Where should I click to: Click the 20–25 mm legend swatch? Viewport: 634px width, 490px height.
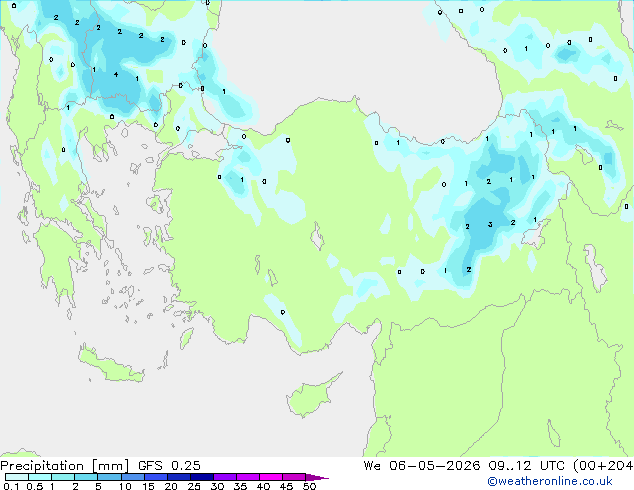click(x=179, y=477)
